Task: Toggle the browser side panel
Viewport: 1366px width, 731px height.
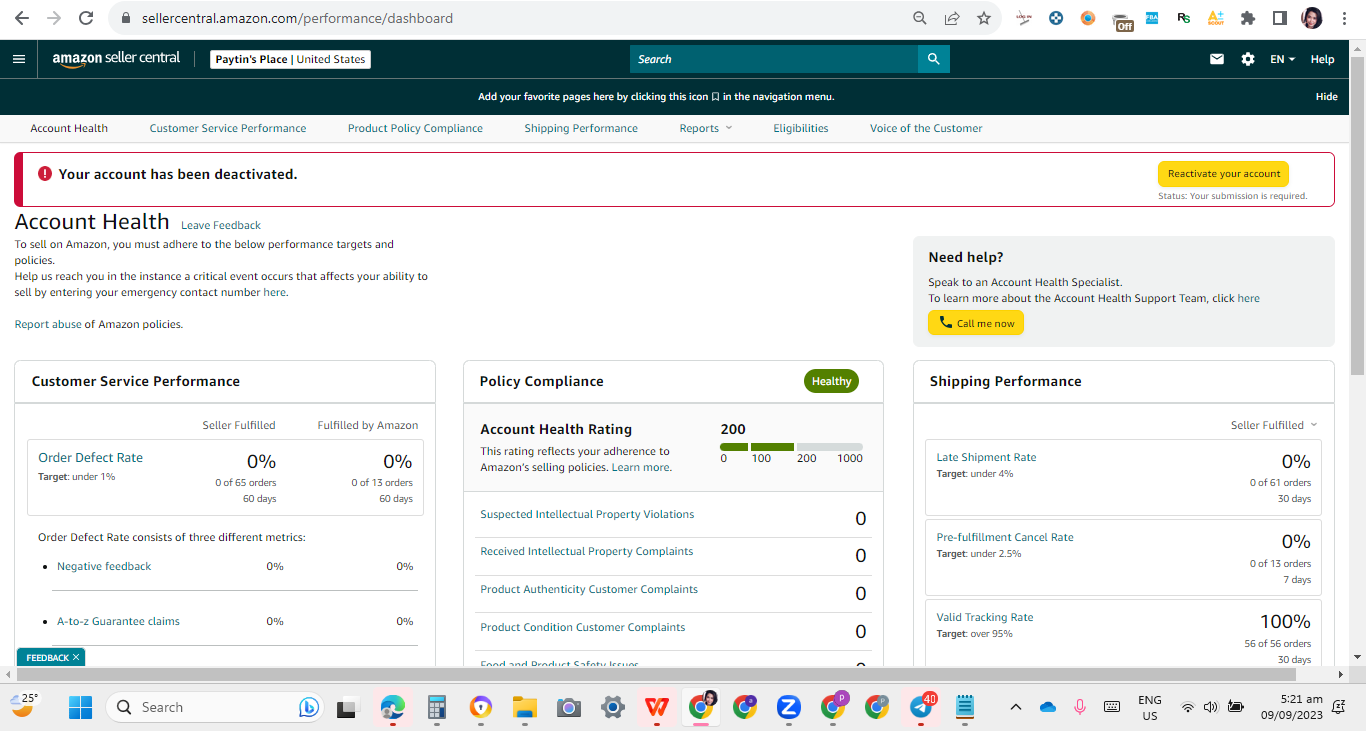Action: point(1279,18)
